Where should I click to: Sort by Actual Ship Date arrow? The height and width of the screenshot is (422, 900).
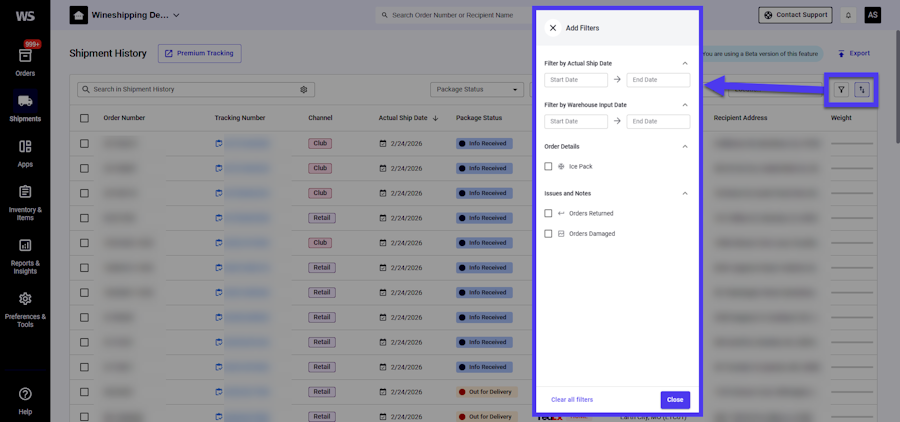coord(436,118)
